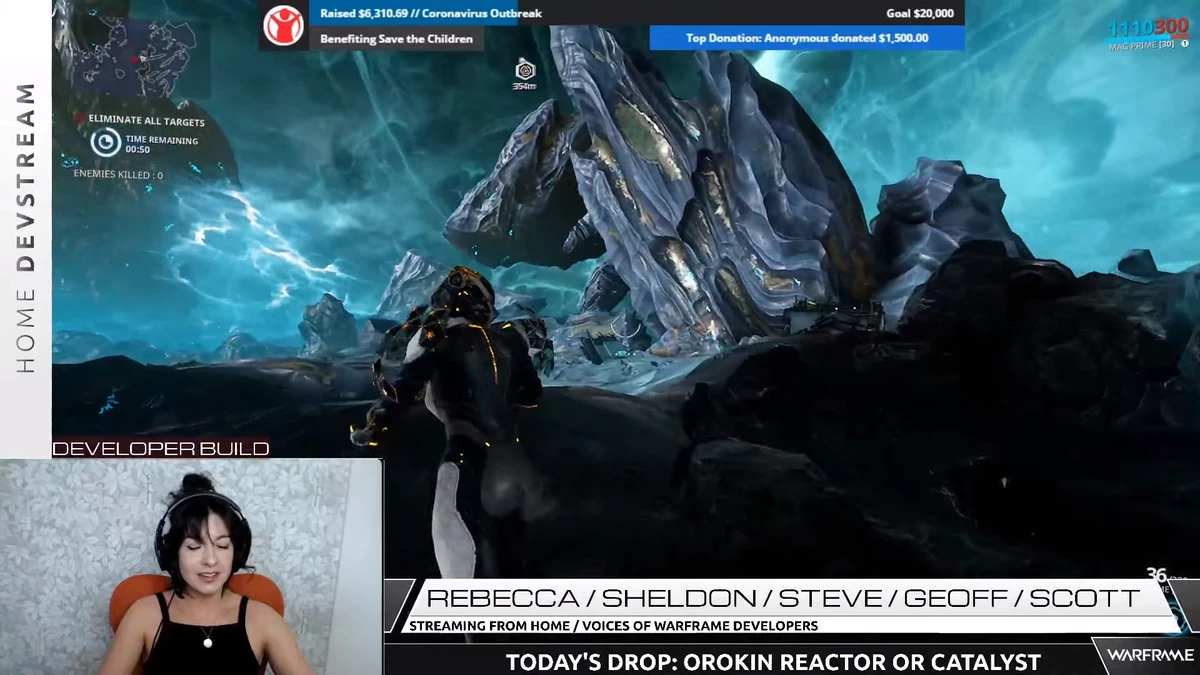
Task: Click the 'TODAY'S DROP: OROKIN REACTOR OR CATALYST' ticker
Action: point(773,662)
